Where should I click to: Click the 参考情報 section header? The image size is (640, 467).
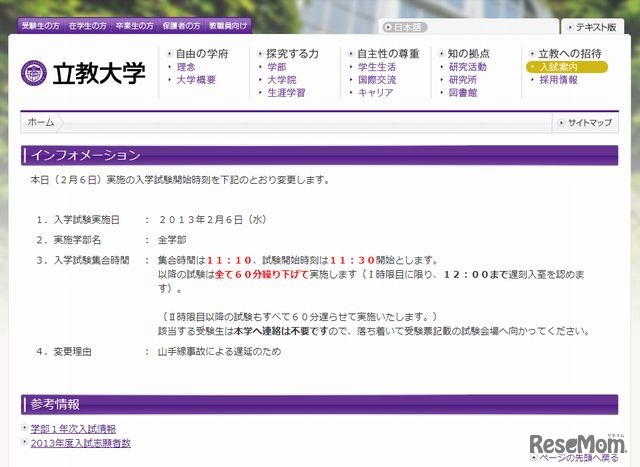click(320, 405)
